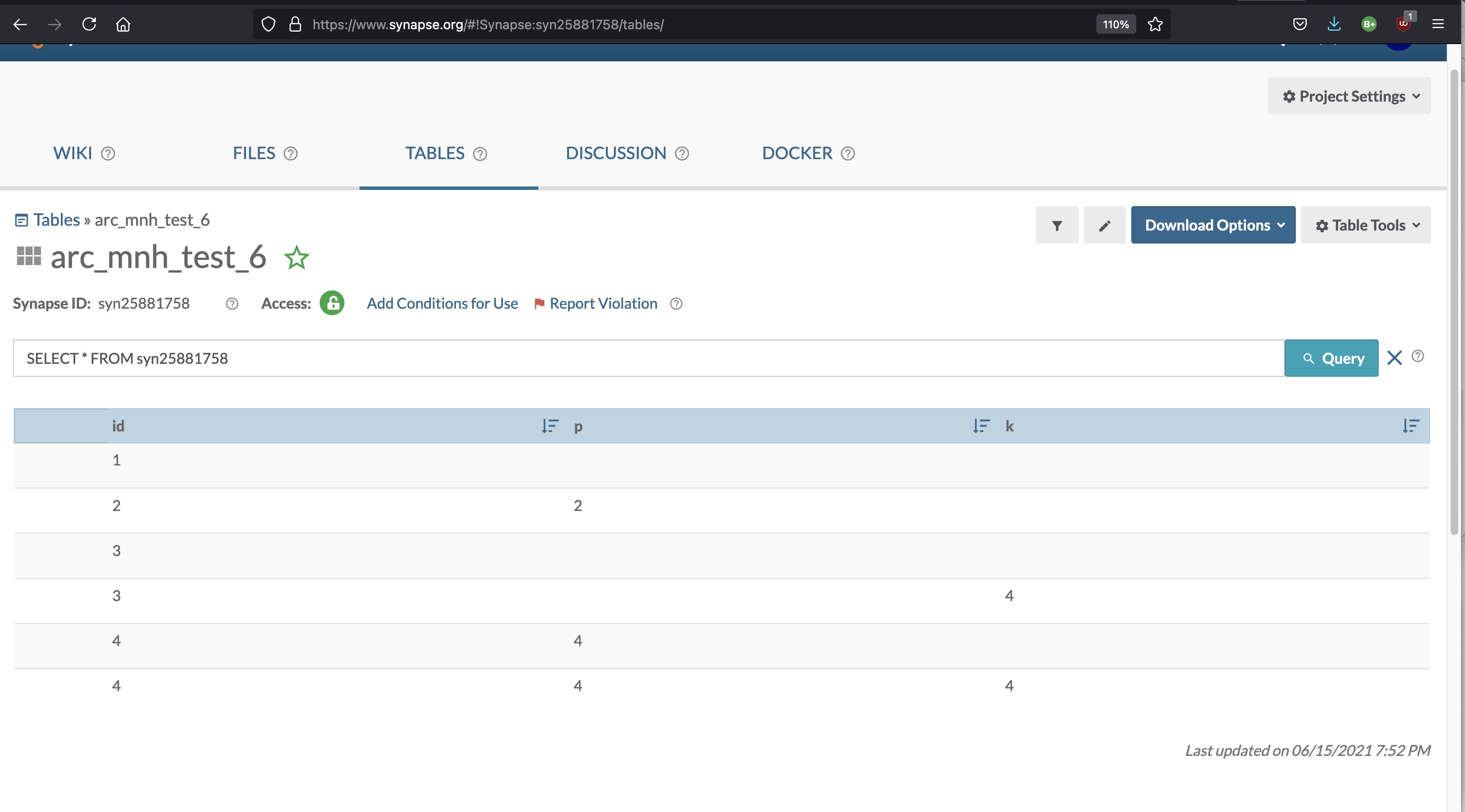Open the Project Settings dropdown

coord(1349,95)
